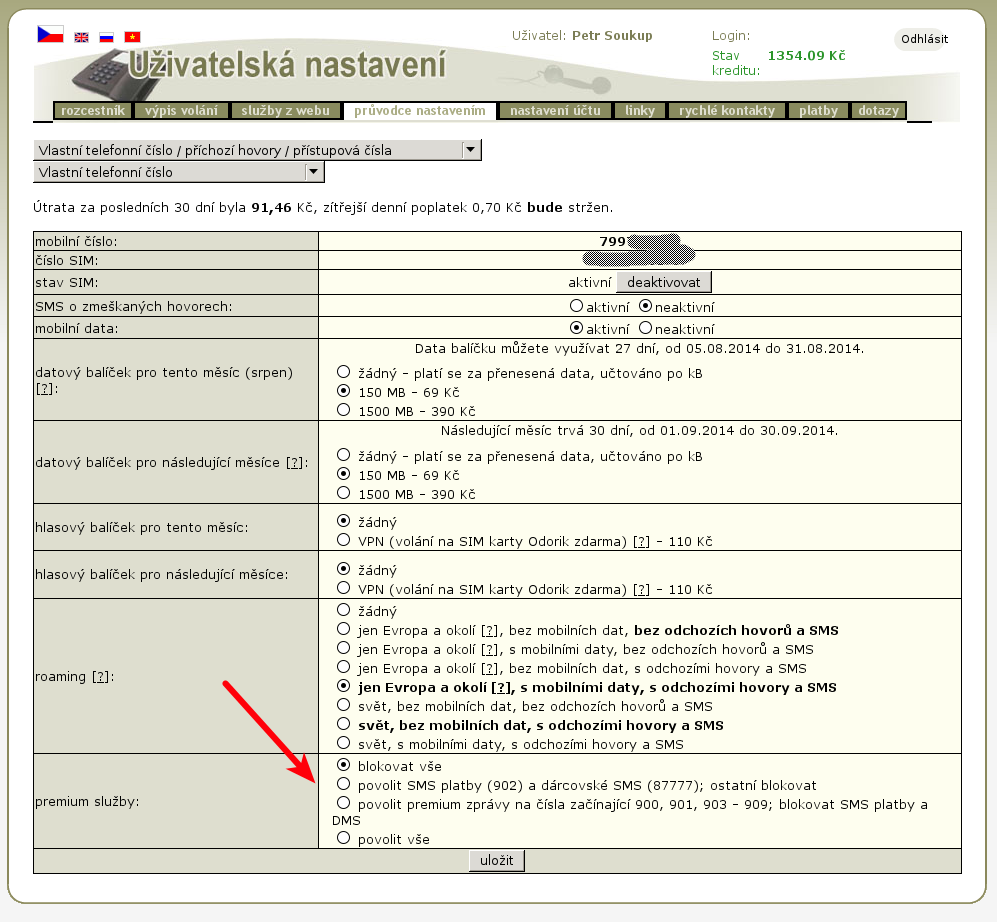The image size is (997, 922).
Task: Open the výpis volání tab
Action: click(x=181, y=111)
